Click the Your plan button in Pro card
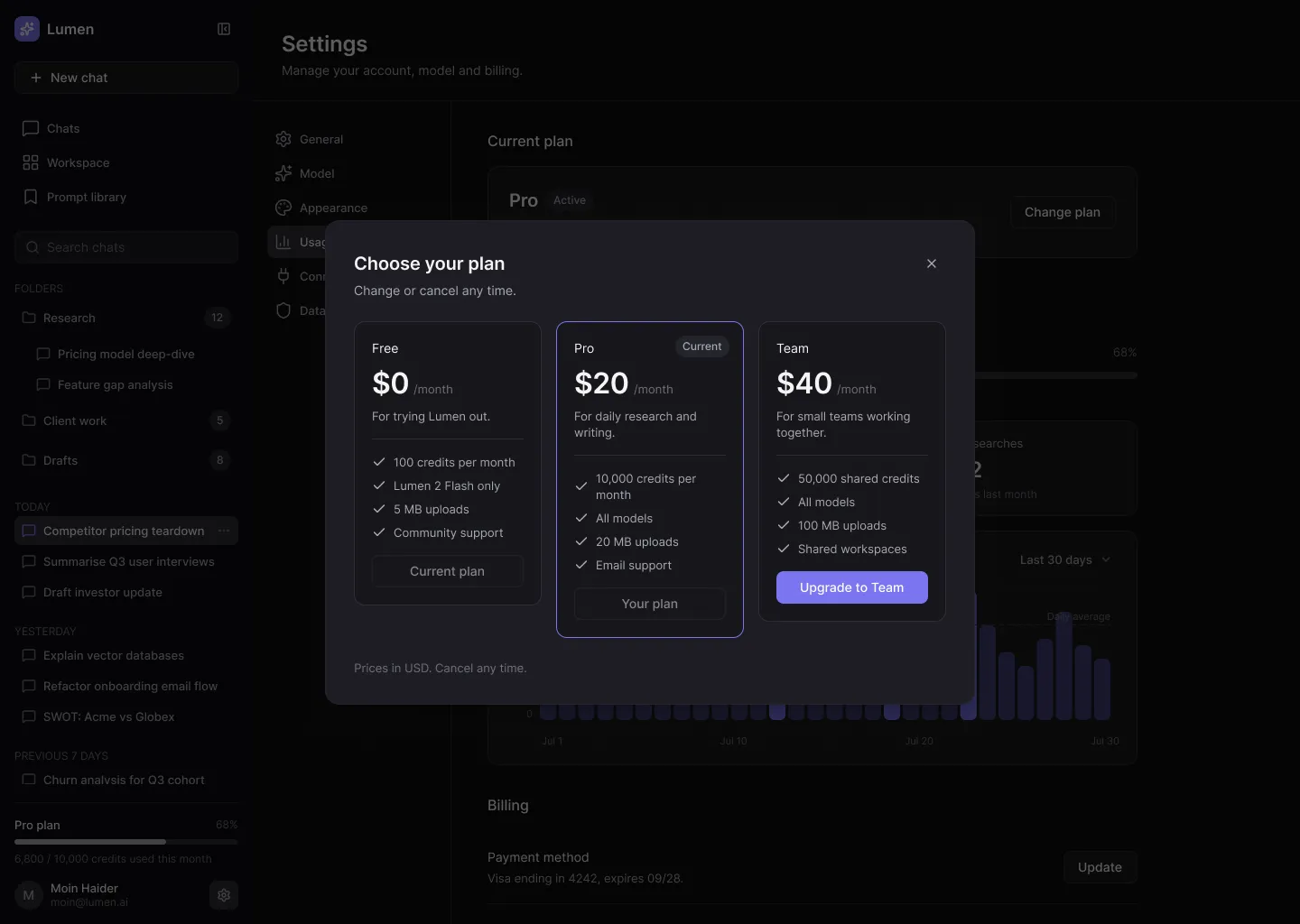Viewport: 1300px width, 924px height. (x=650, y=604)
